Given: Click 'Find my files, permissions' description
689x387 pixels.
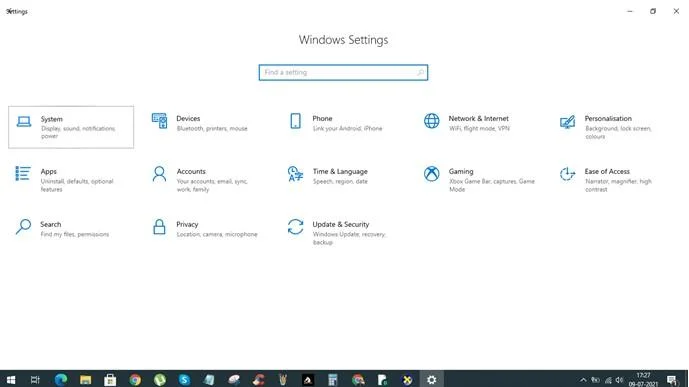Looking at the screenshot, I should (75, 235).
